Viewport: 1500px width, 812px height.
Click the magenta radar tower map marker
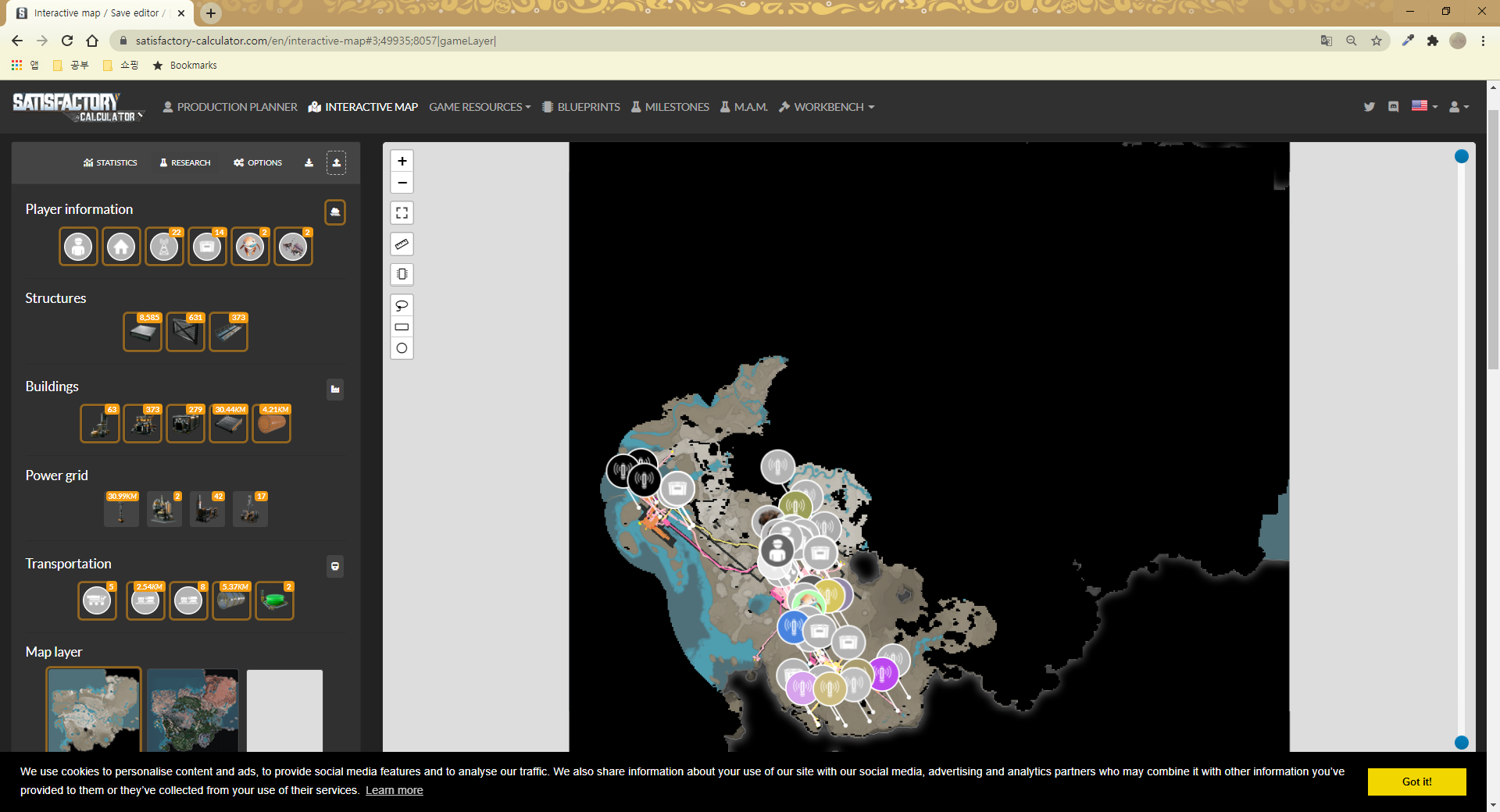pos(883,674)
